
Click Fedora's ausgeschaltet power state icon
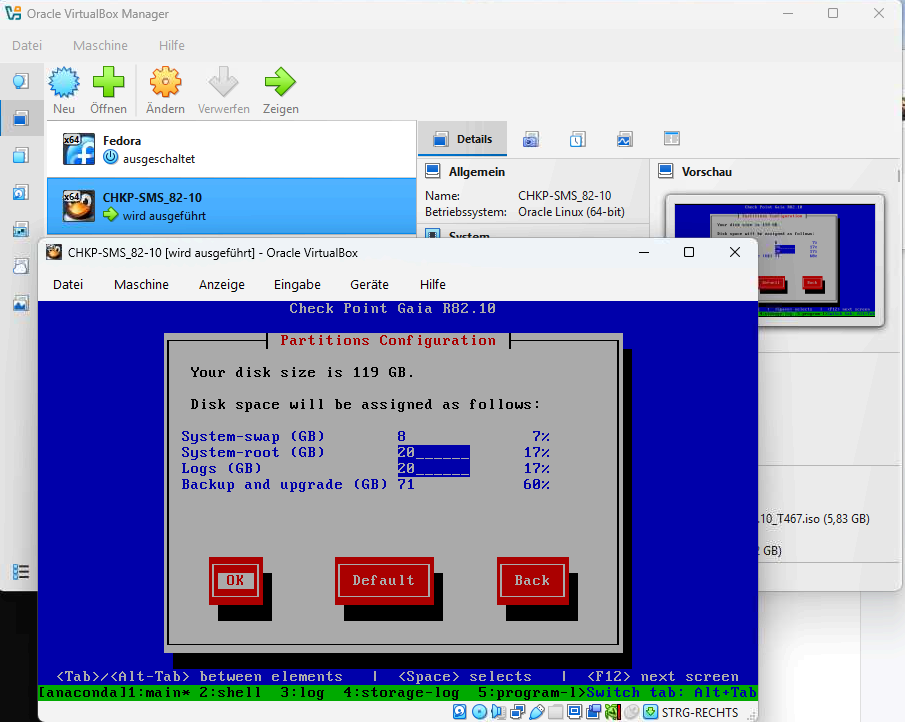click(x=111, y=157)
